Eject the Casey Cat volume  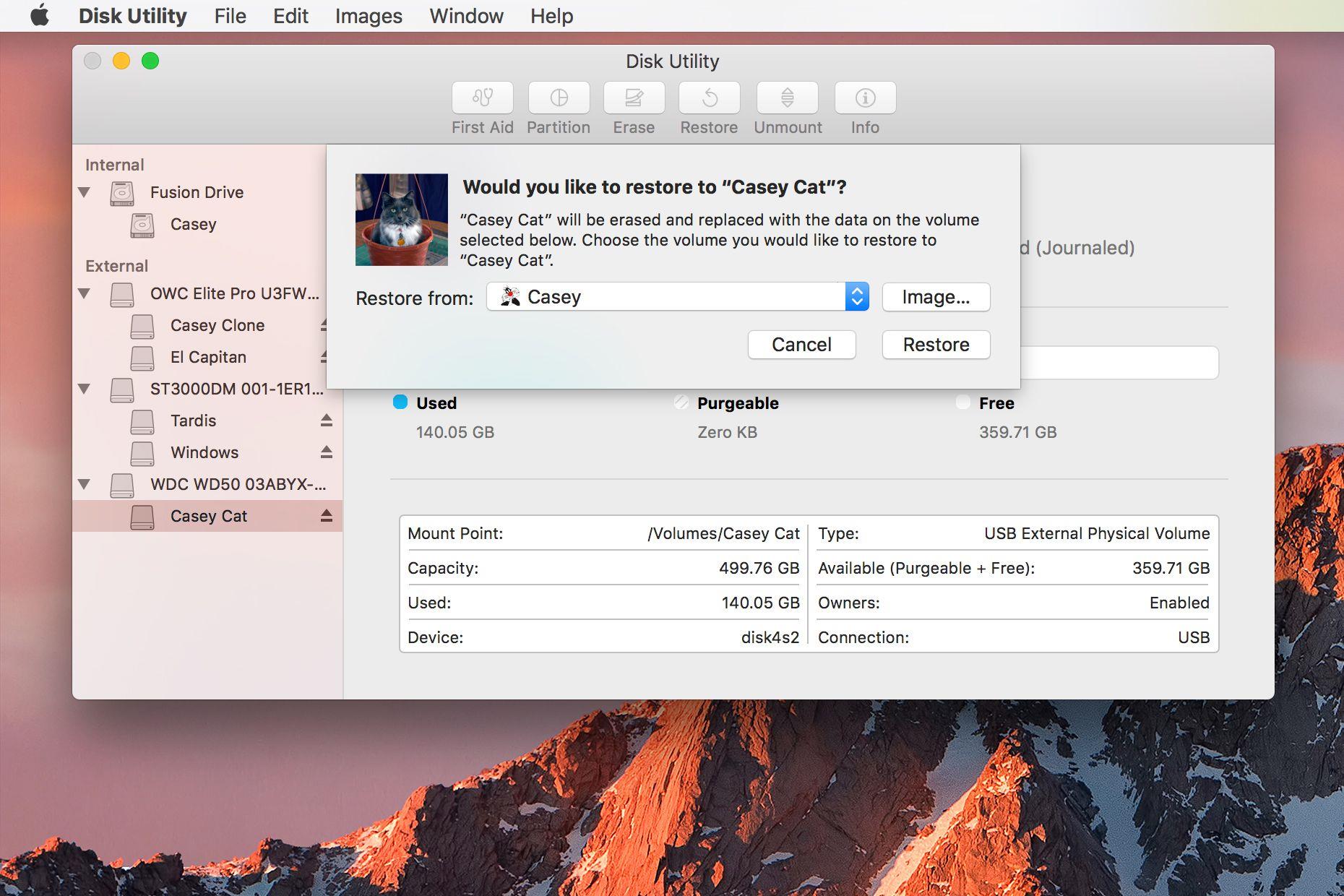click(327, 516)
